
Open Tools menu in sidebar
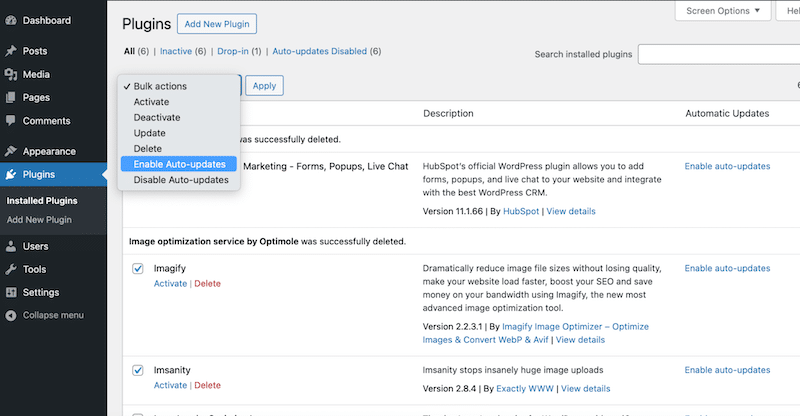(x=34, y=270)
